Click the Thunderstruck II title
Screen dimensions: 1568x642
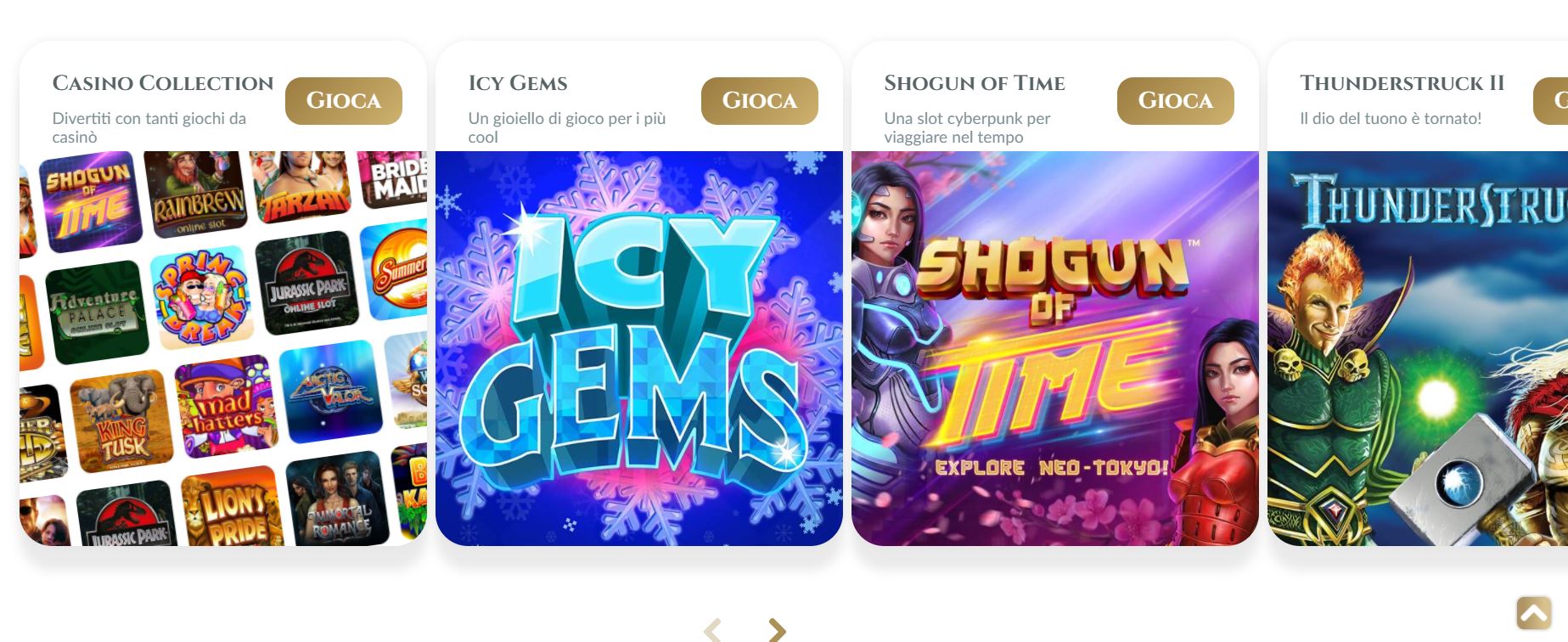[x=1402, y=83]
